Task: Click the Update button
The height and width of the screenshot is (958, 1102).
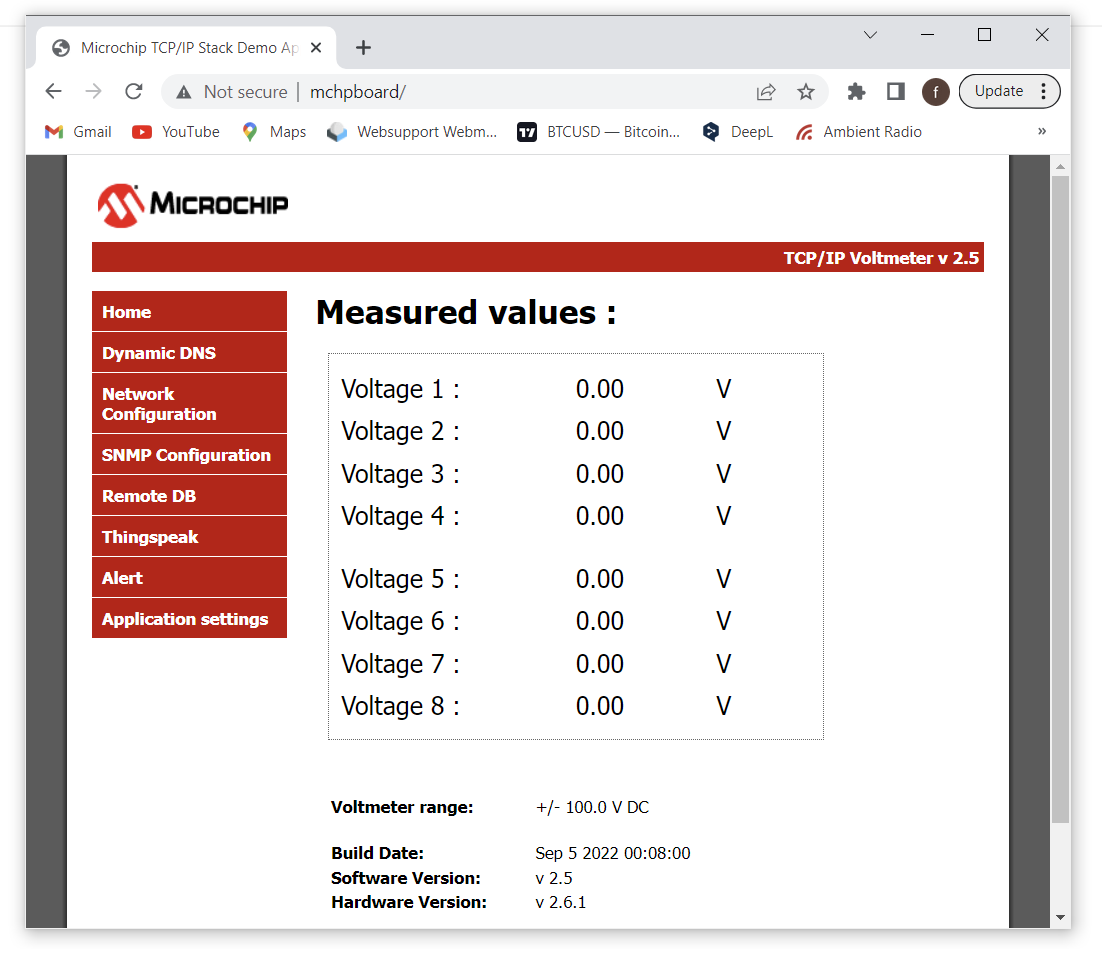Action: [999, 91]
